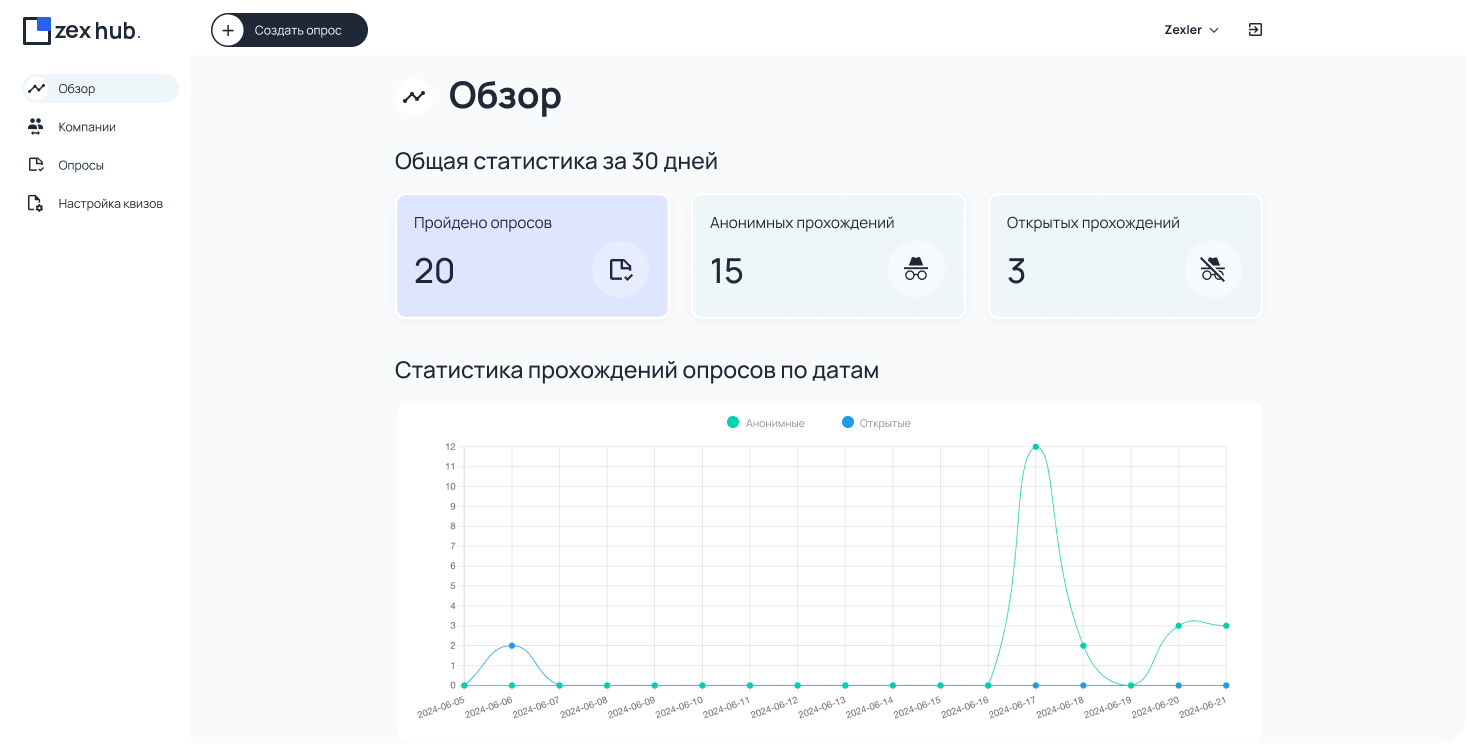Image resolution: width=1467 pixels, height=745 pixels.
Task: Click the peak data point at 12
Action: [1036, 447]
